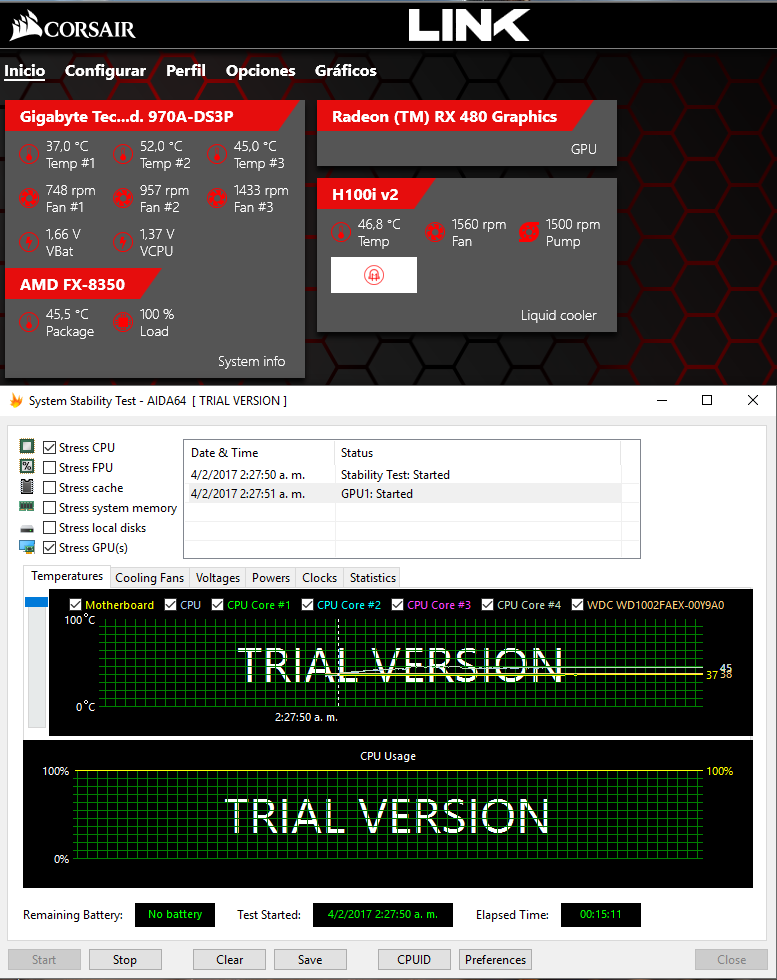Click the Fan #1 rpm fan icon
The height and width of the screenshot is (980, 777).
pyautogui.click(x=30, y=198)
